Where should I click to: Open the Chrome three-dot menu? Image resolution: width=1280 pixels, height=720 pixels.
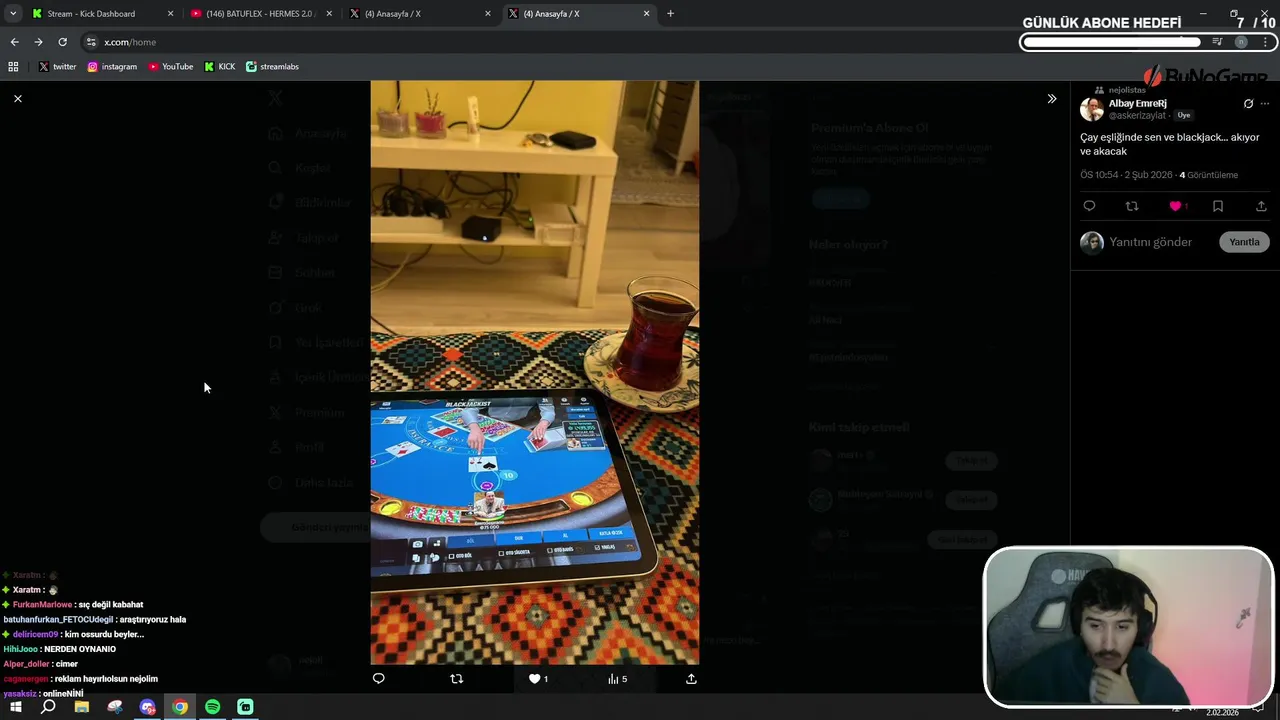[1266, 42]
